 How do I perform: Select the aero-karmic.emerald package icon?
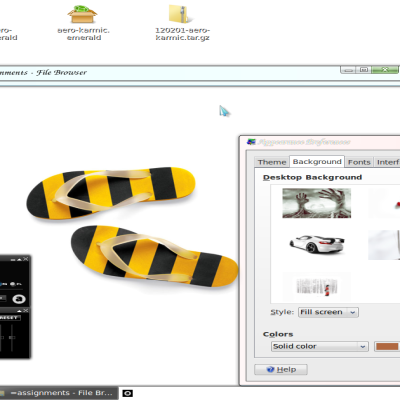tap(82, 14)
